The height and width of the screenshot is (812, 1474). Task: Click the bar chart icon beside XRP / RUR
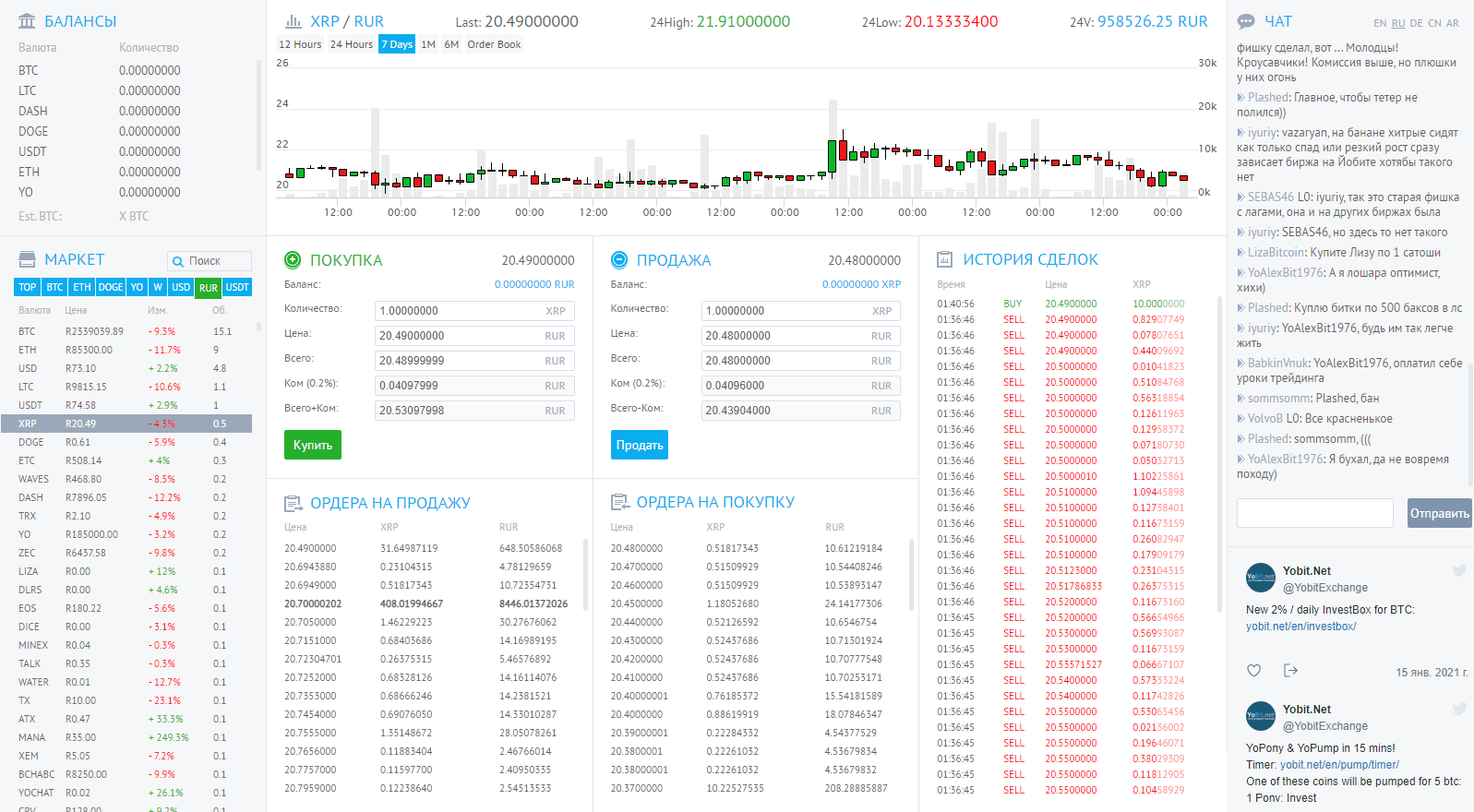294,21
